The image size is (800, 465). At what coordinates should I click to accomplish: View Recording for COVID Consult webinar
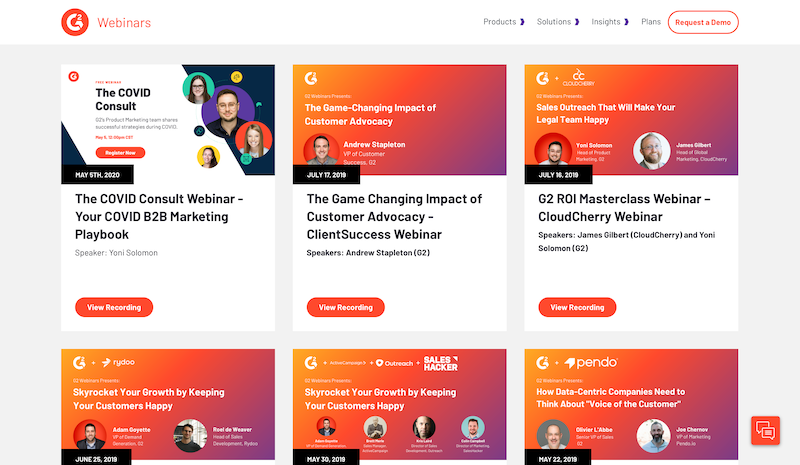[x=114, y=307]
